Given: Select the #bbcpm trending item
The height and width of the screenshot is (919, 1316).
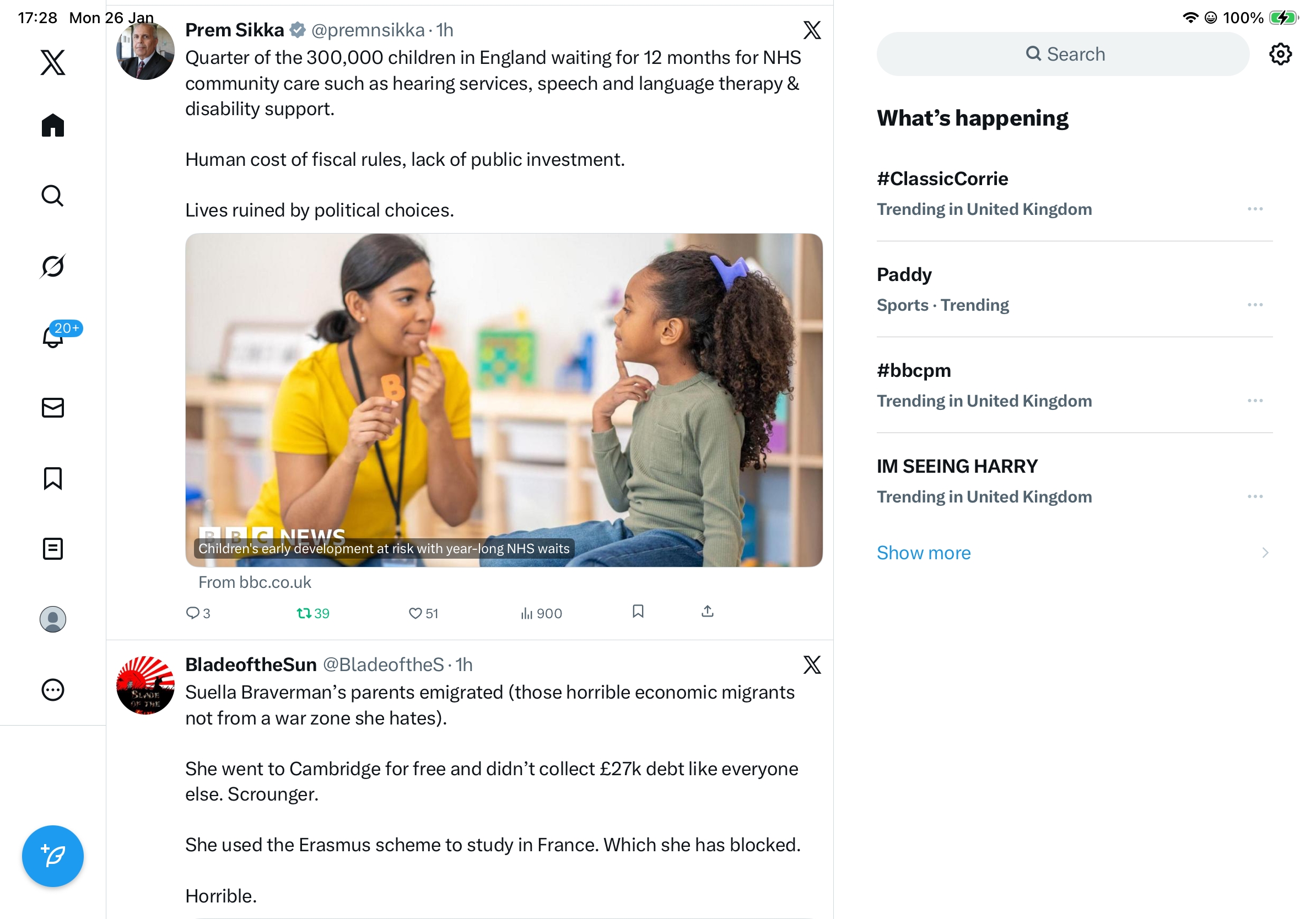Looking at the screenshot, I should [x=914, y=370].
